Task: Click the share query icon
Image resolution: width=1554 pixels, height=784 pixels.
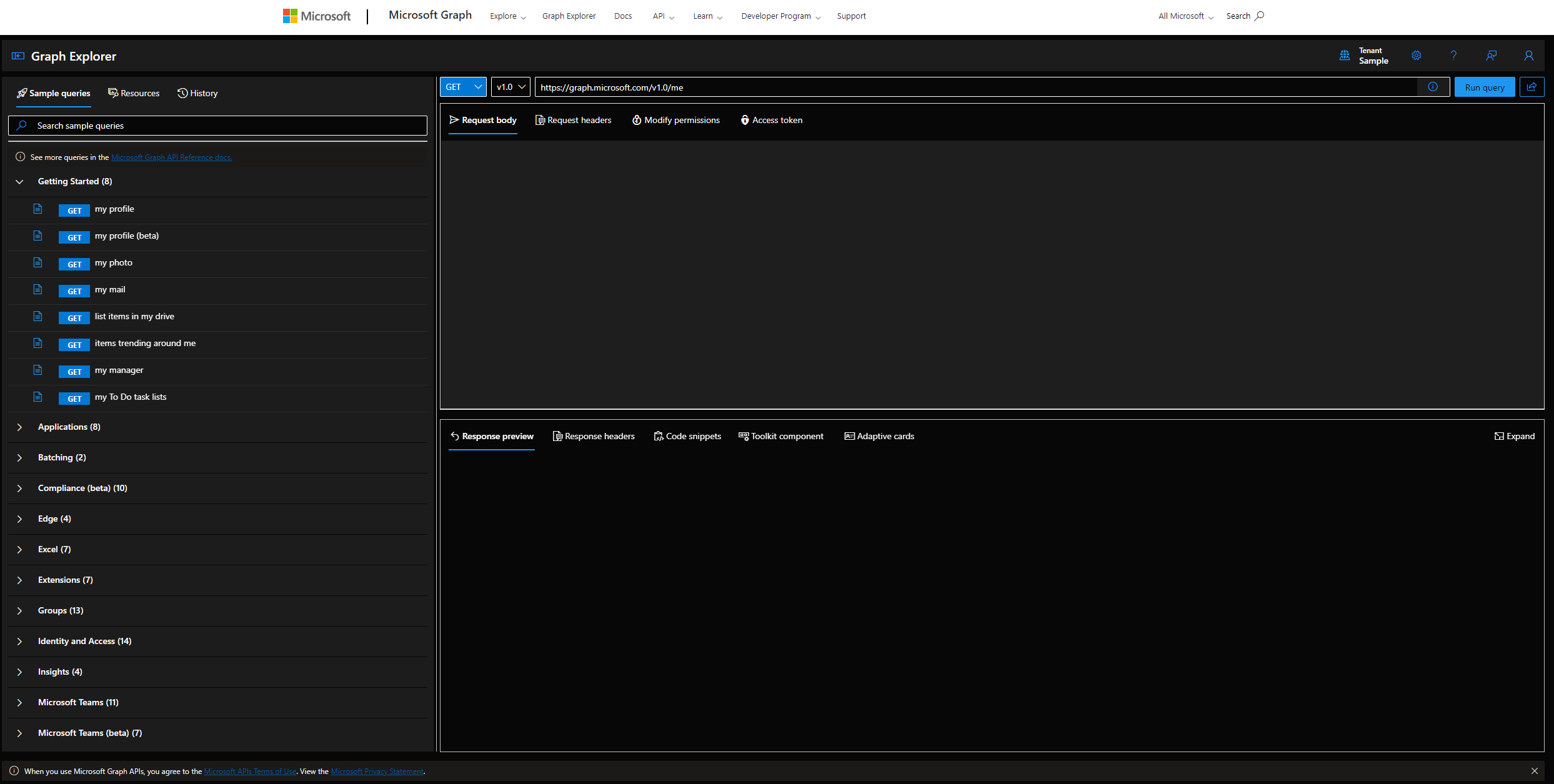Action: point(1532,87)
